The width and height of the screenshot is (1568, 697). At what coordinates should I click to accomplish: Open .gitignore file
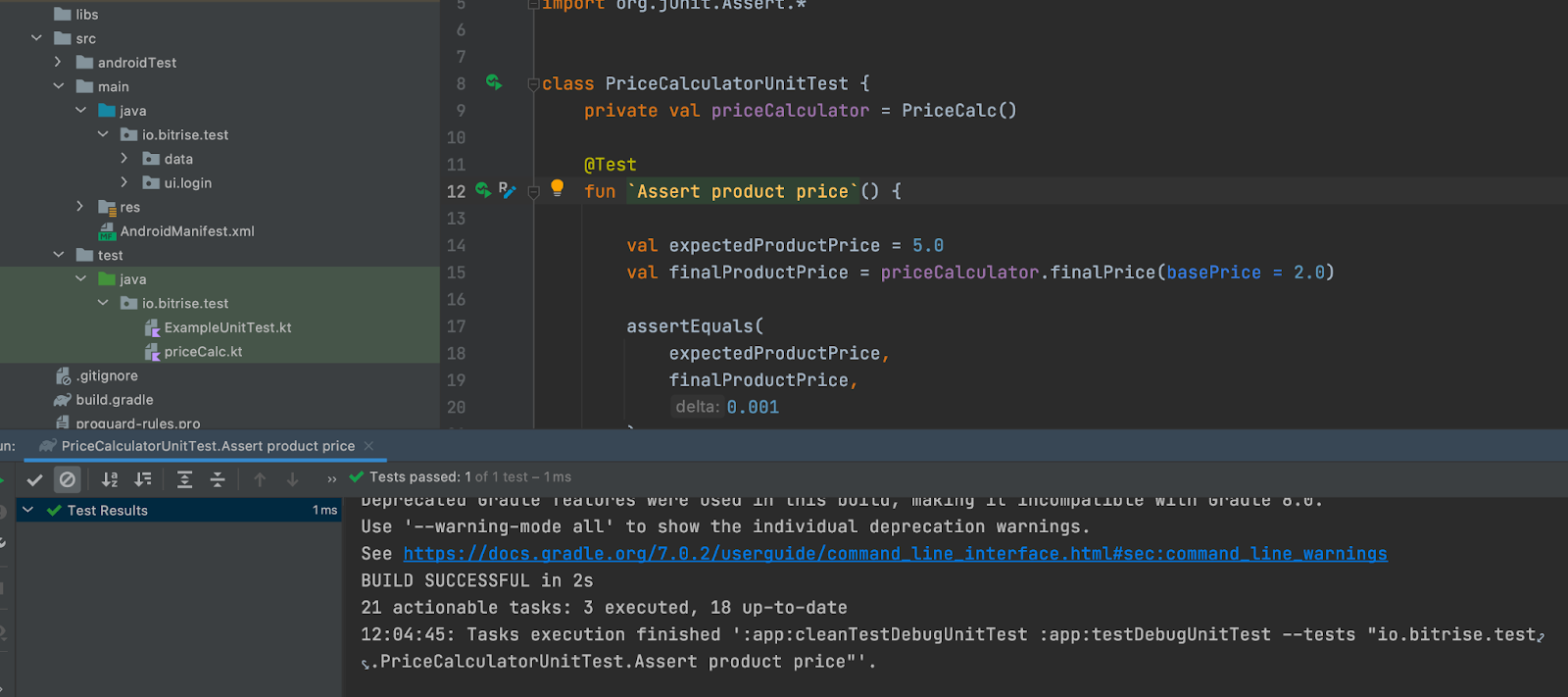tap(108, 375)
